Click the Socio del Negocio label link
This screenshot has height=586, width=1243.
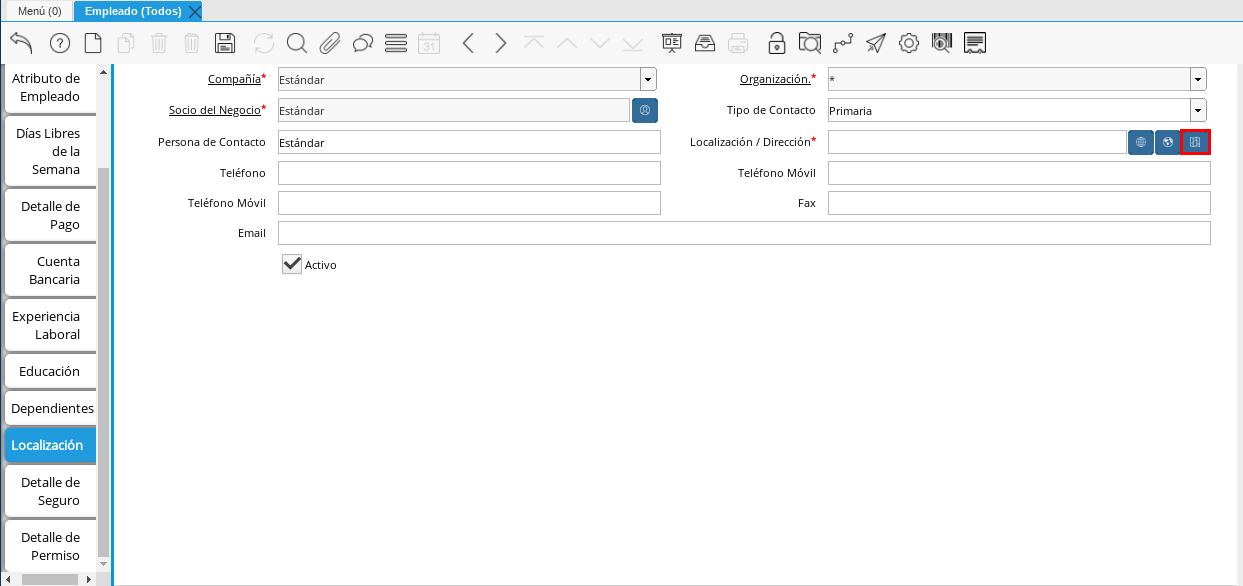[x=214, y=110]
